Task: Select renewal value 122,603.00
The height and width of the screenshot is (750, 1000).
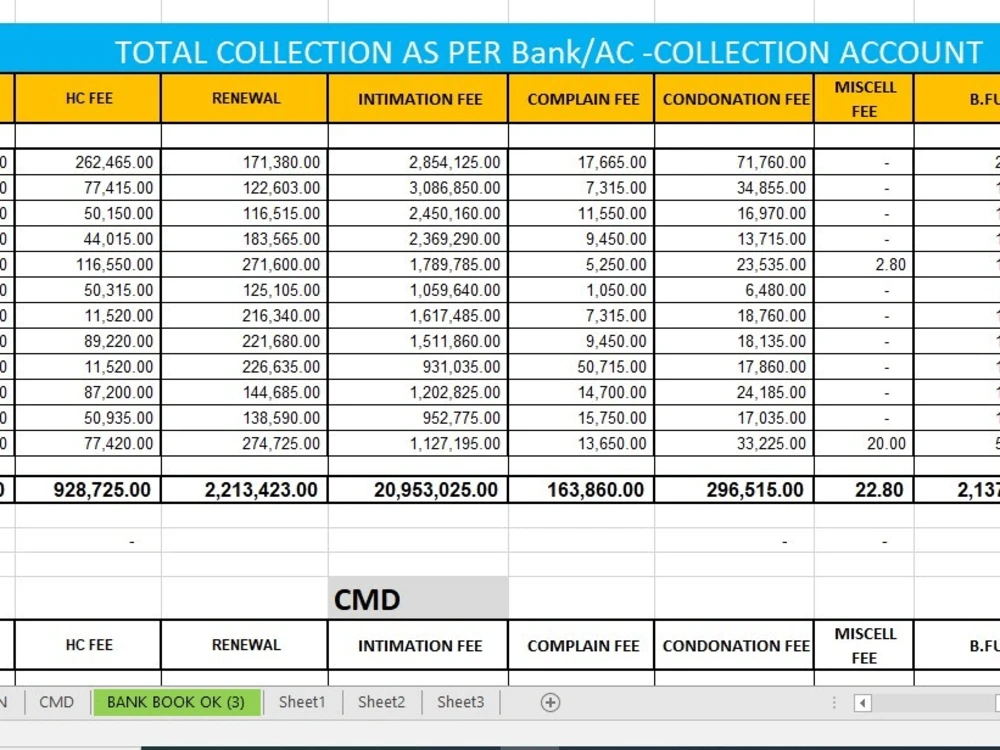Action: point(245,188)
